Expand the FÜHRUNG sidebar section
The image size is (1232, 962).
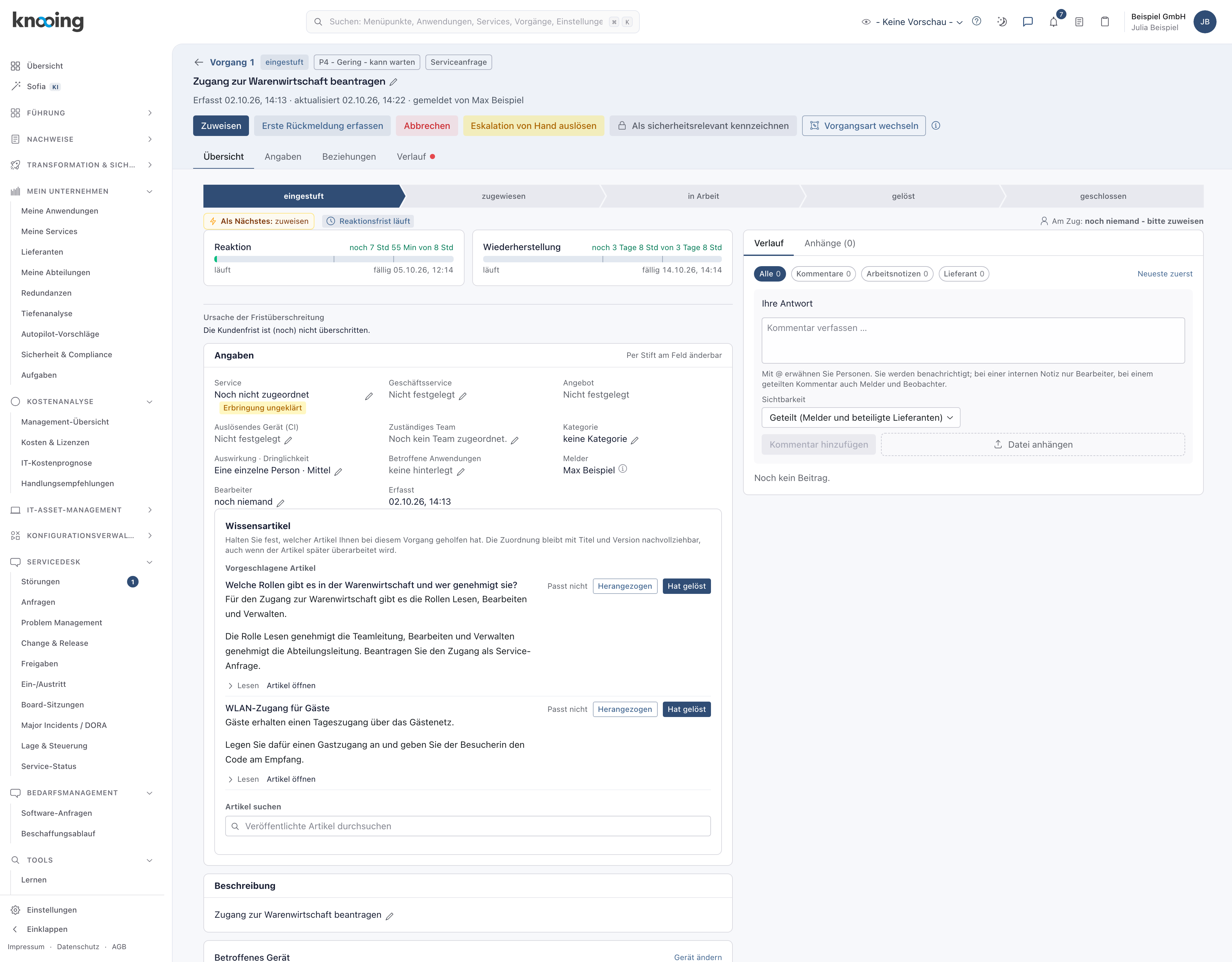(x=82, y=113)
